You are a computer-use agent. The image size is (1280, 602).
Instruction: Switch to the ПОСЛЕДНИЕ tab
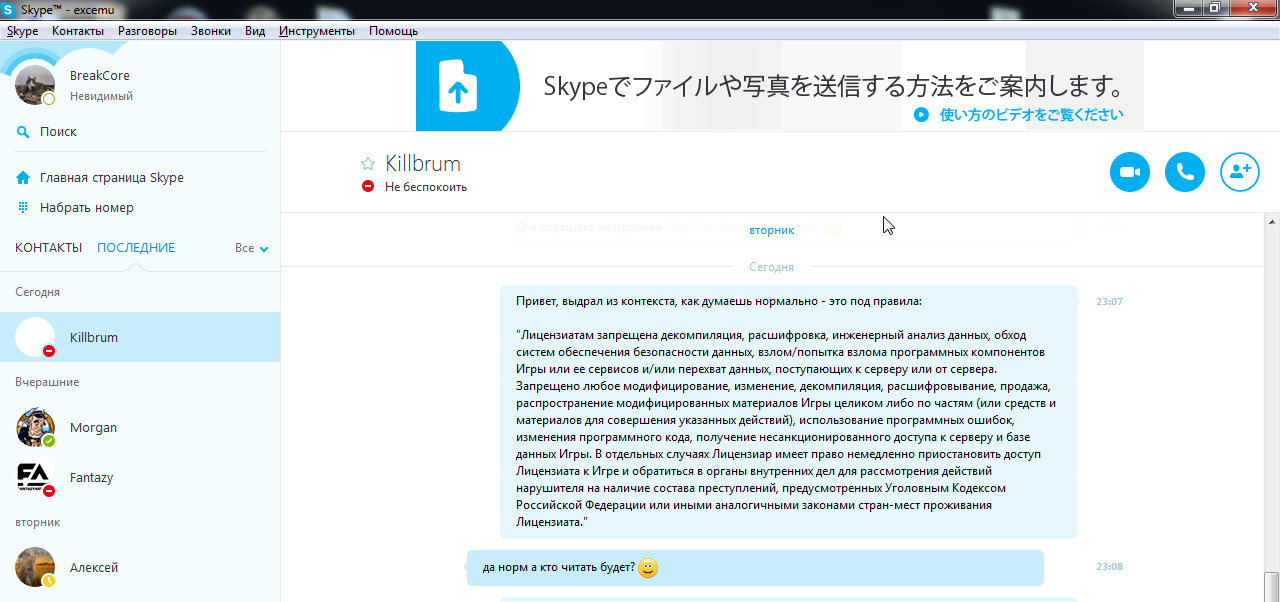(136, 248)
